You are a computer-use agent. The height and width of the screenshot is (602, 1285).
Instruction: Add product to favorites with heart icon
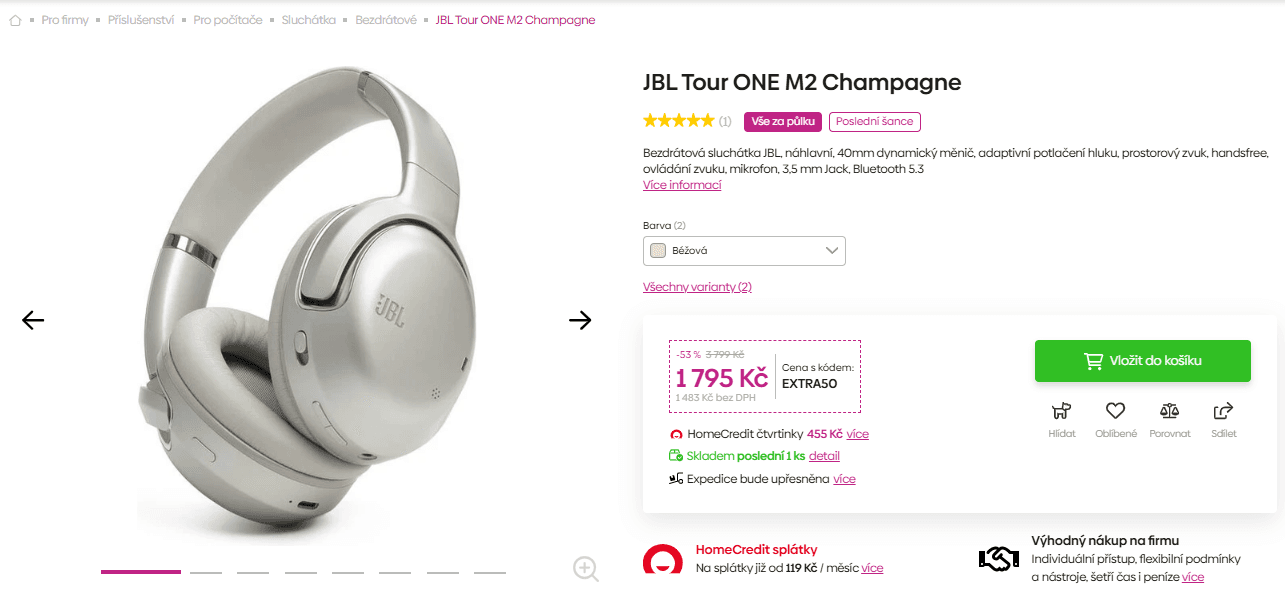[x=1115, y=412]
